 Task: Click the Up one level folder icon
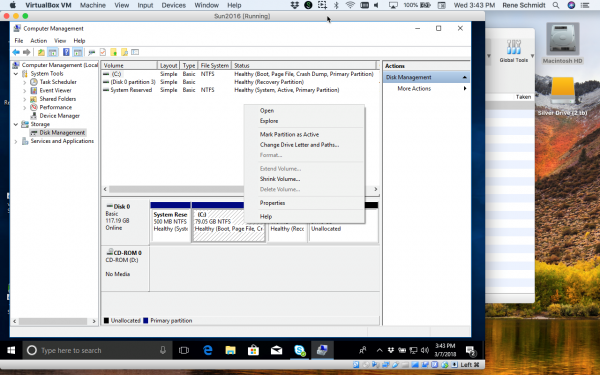click(41, 52)
